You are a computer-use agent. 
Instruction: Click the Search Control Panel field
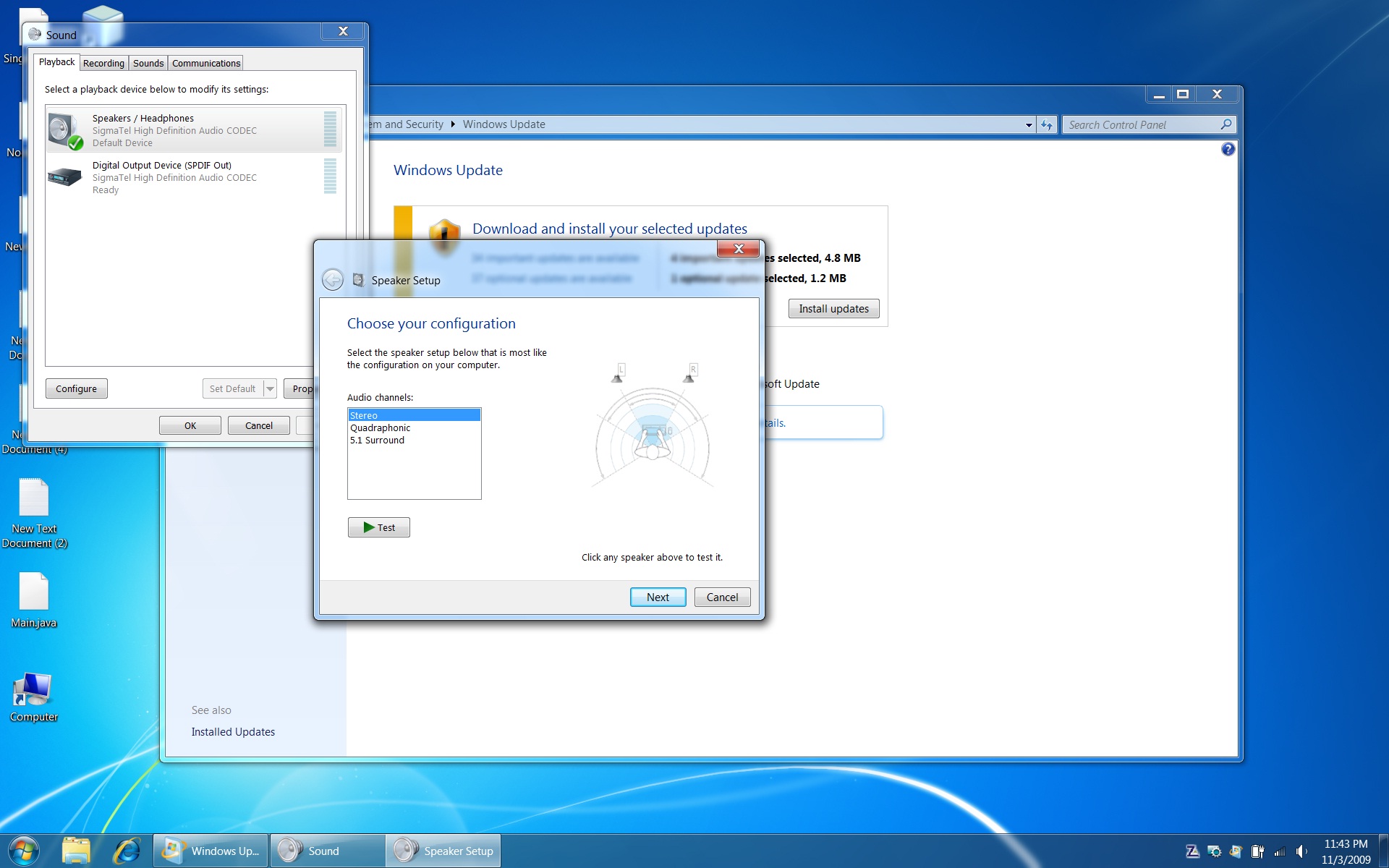[1143, 124]
